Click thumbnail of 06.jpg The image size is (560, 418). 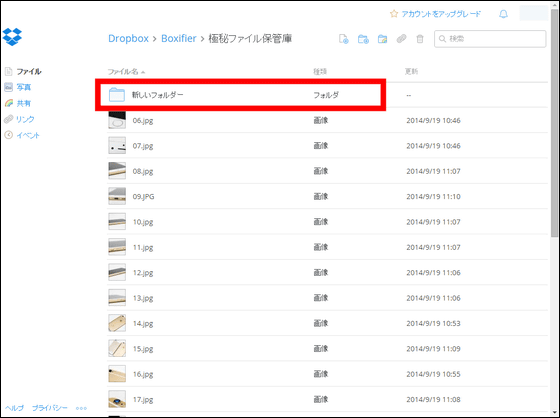(117, 120)
